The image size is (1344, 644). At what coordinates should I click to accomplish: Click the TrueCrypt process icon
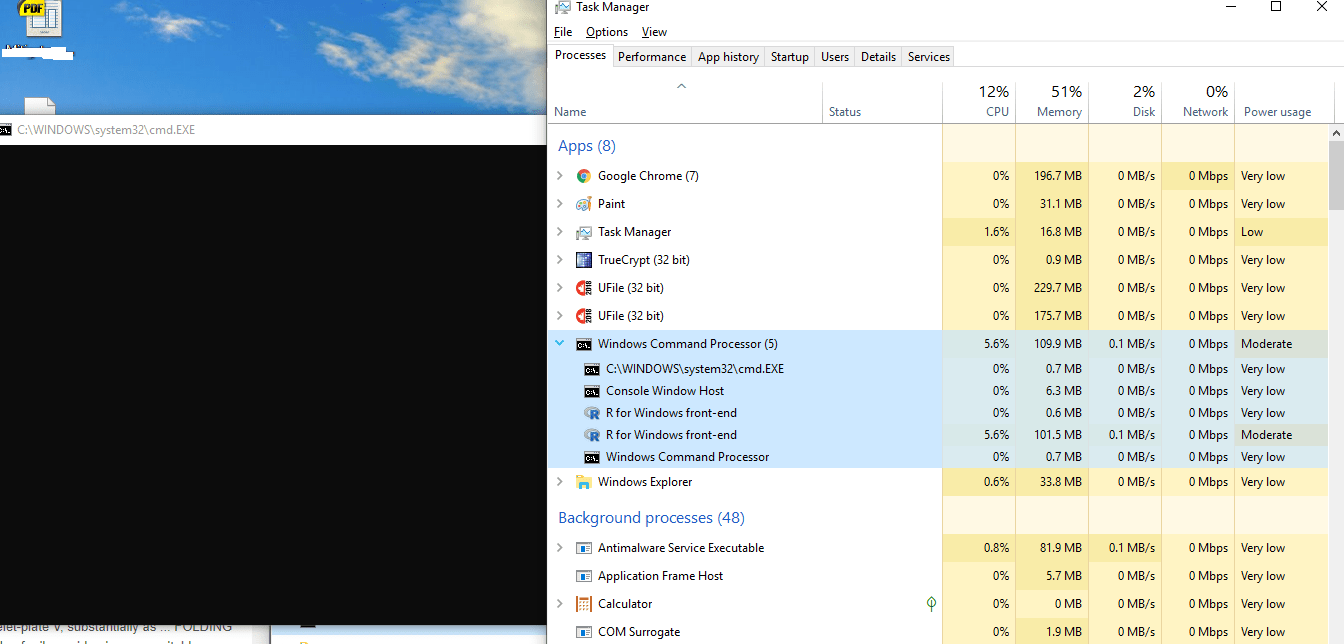tap(583, 259)
